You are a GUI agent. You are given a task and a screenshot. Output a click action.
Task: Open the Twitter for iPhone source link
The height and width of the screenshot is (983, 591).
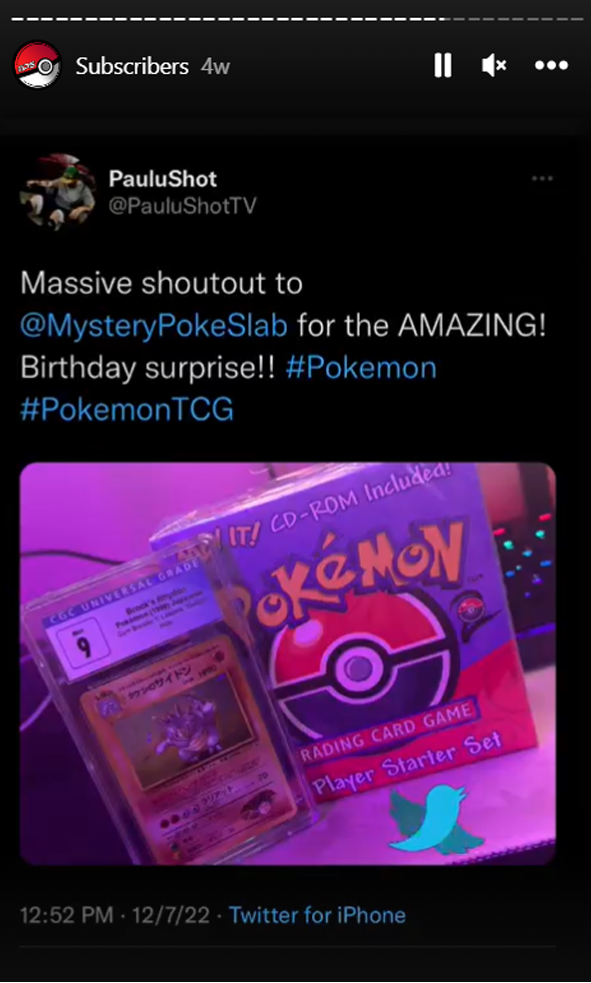[317, 915]
